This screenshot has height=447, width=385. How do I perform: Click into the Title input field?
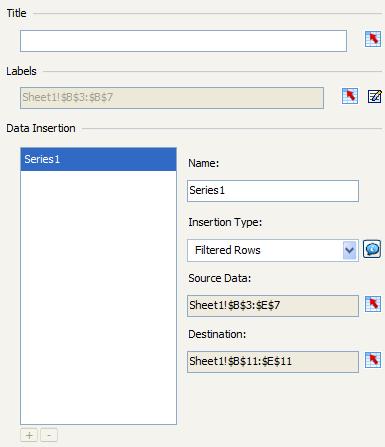(x=183, y=41)
